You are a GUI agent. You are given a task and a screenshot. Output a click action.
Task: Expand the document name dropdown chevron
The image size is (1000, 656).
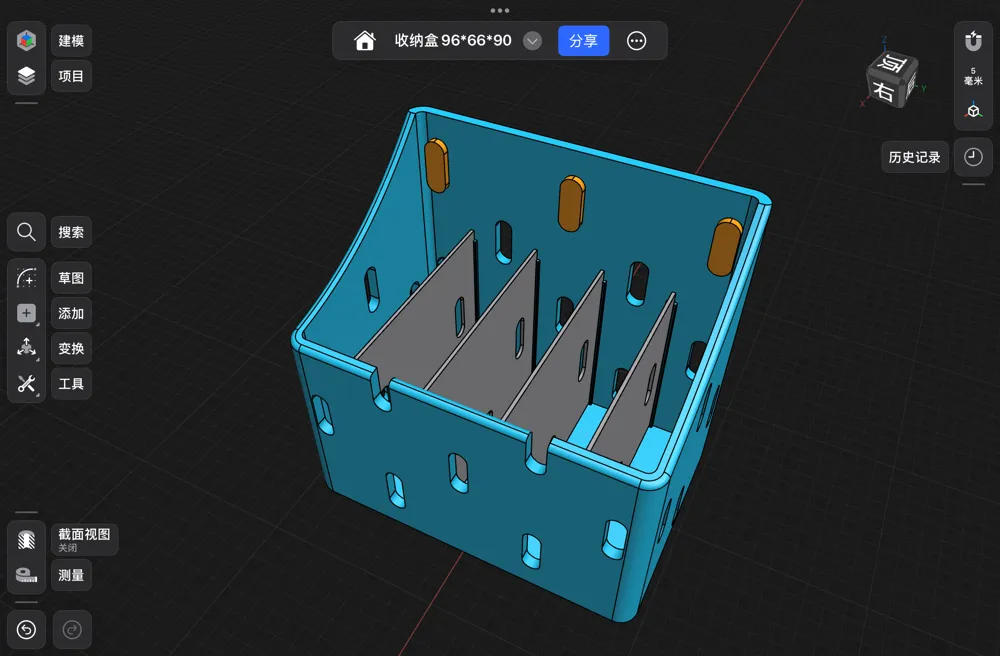click(x=533, y=41)
